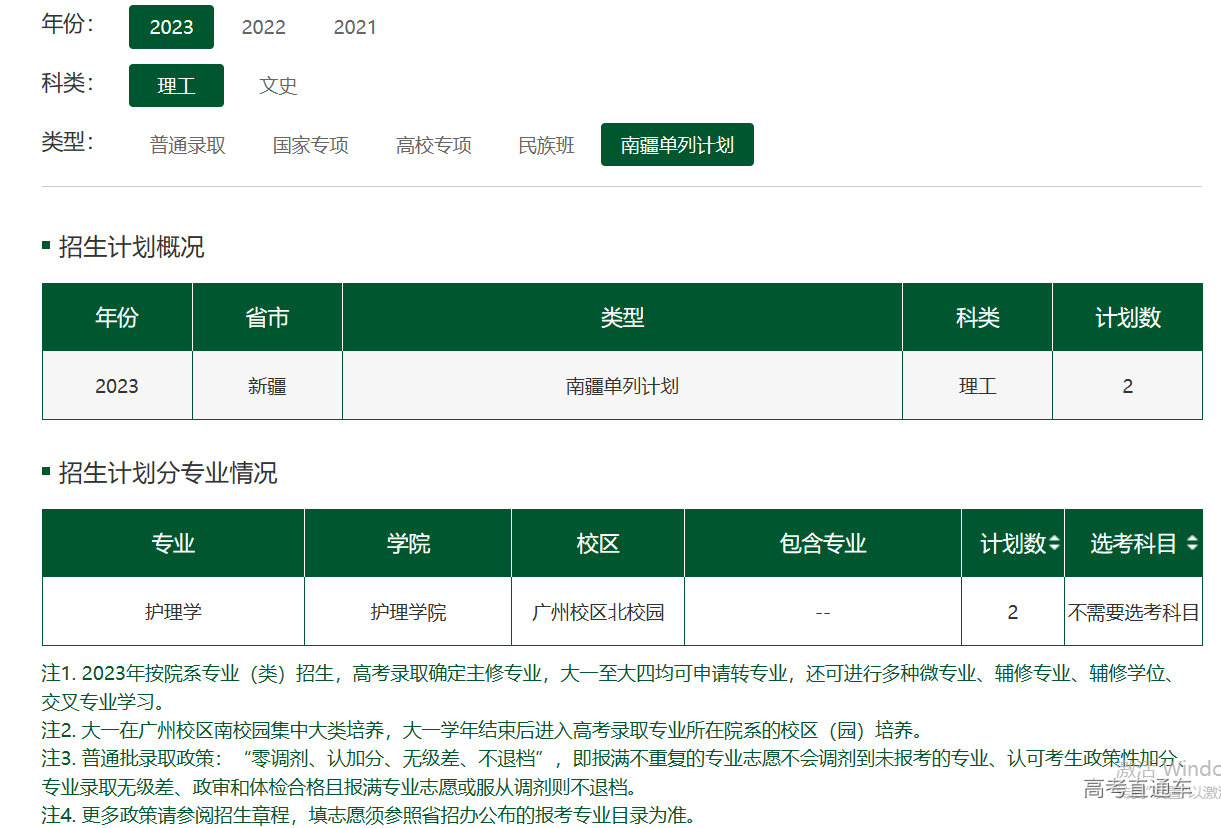Screen dimensions: 1221x828
Task: Sort by 计划数 using the arrow icon
Action: (x=1054, y=544)
